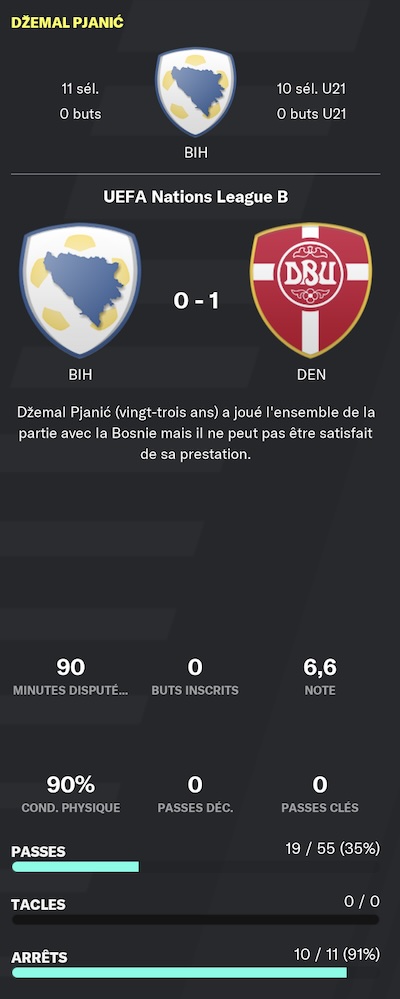Click the Arrêts progress bar
This screenshot has height=999, width=400.
click(196, 972)
